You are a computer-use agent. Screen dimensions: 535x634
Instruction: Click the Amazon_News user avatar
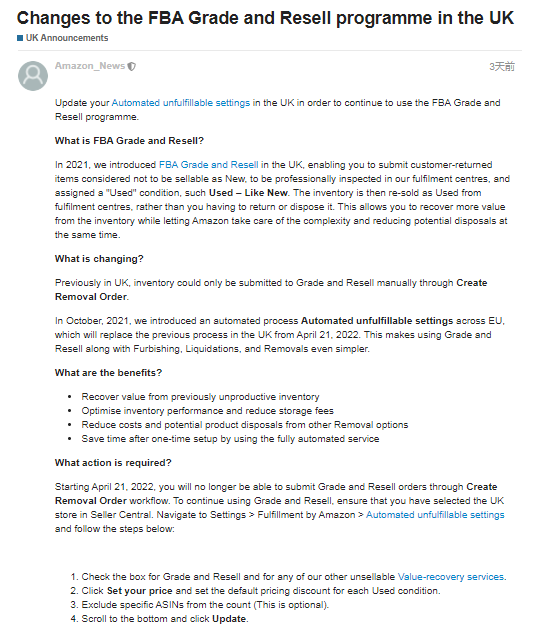pos(33,76)
